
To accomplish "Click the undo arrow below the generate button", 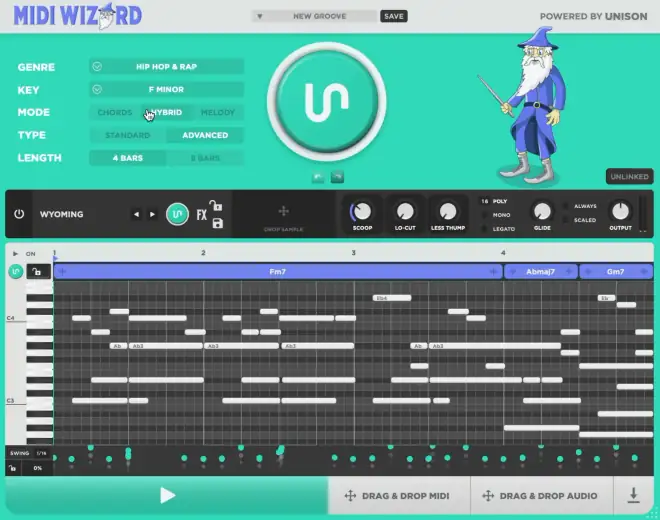I will [x=318, y=177].
